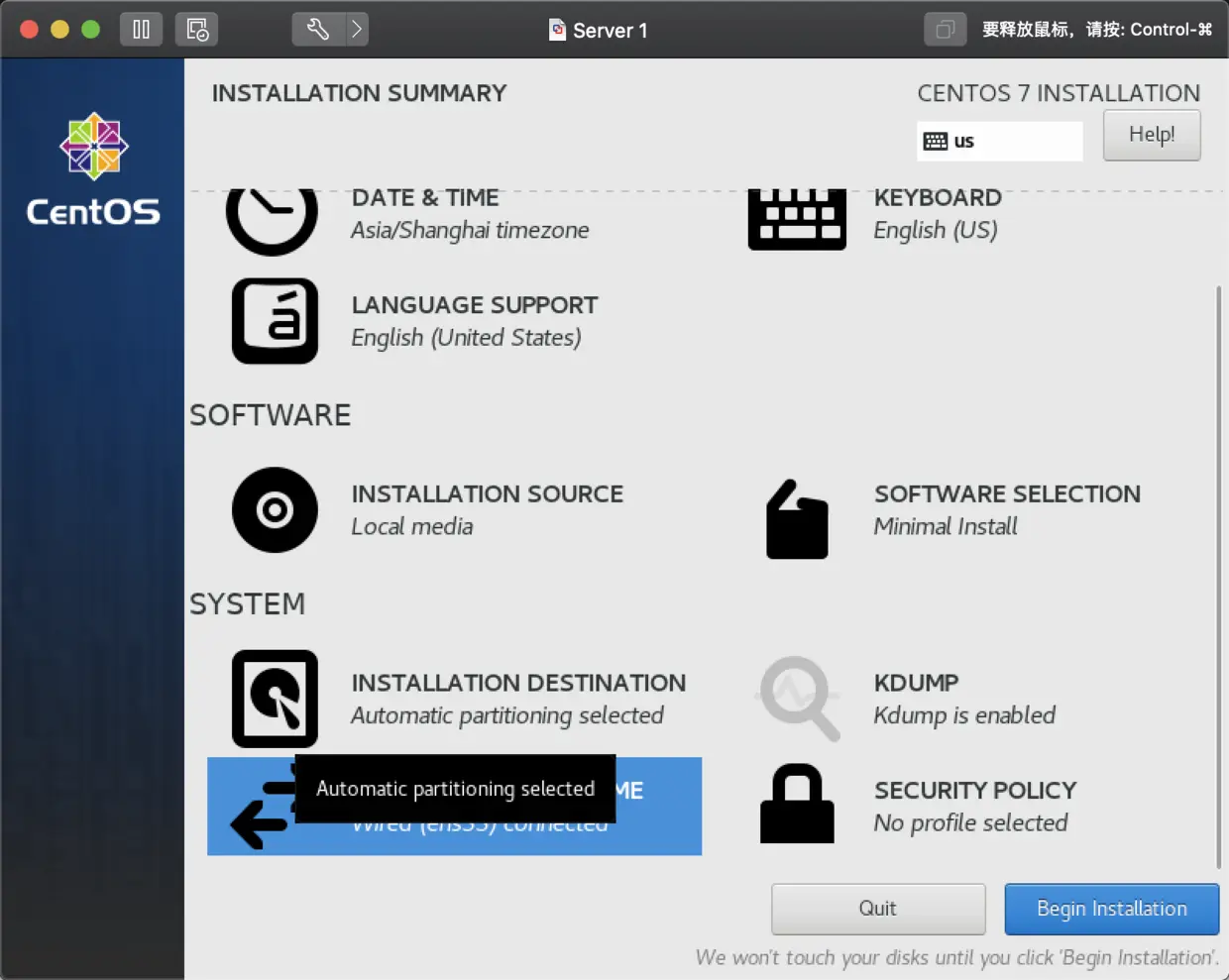Click the vertical scrollbar of summary
The image size is (1229, 980).
(x=1218, y=577)
